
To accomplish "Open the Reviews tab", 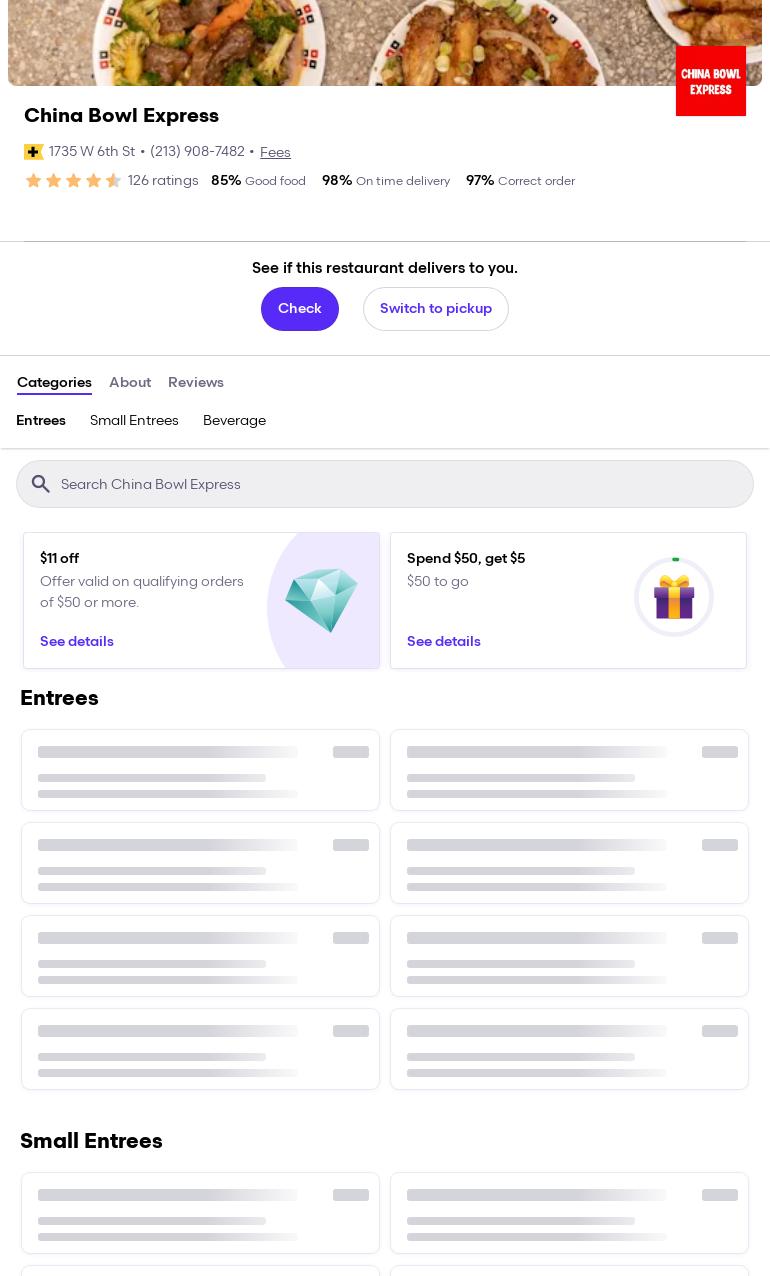I will coord(196,383).
